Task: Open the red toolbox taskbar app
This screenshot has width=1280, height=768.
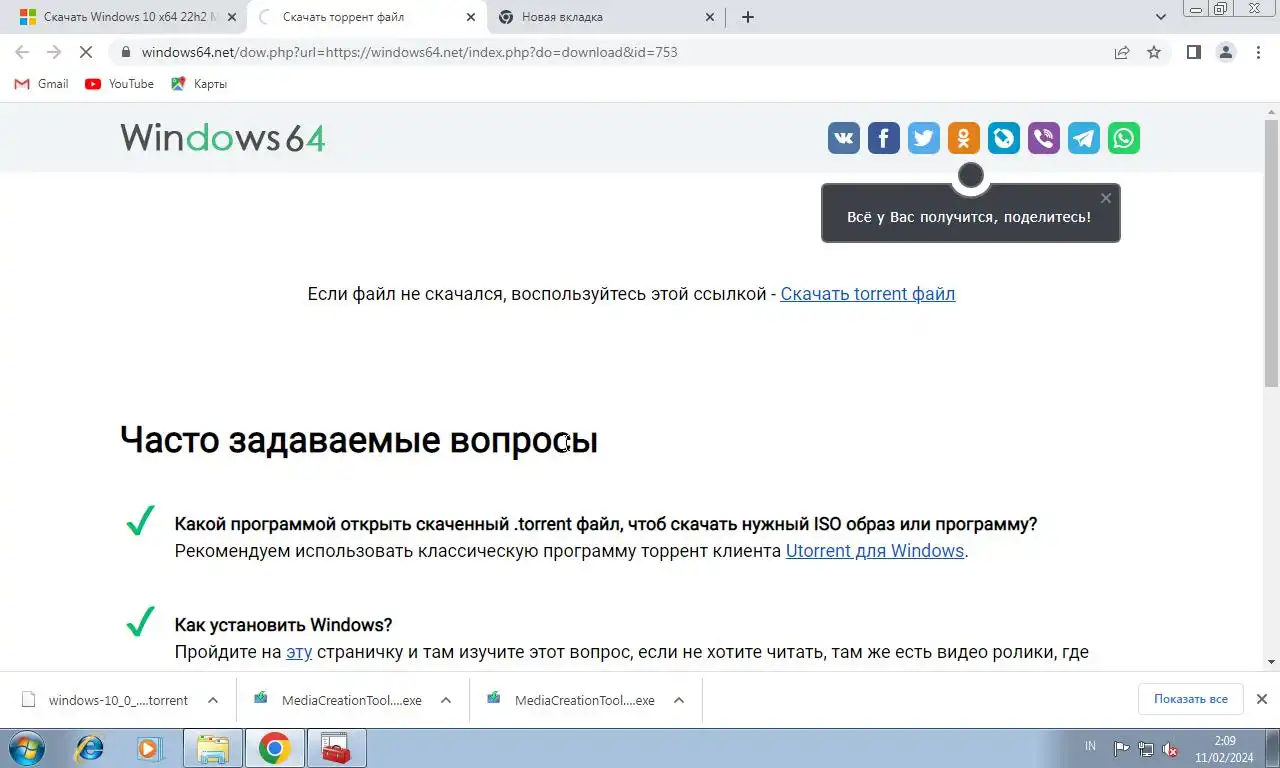Action: (336, 748)
